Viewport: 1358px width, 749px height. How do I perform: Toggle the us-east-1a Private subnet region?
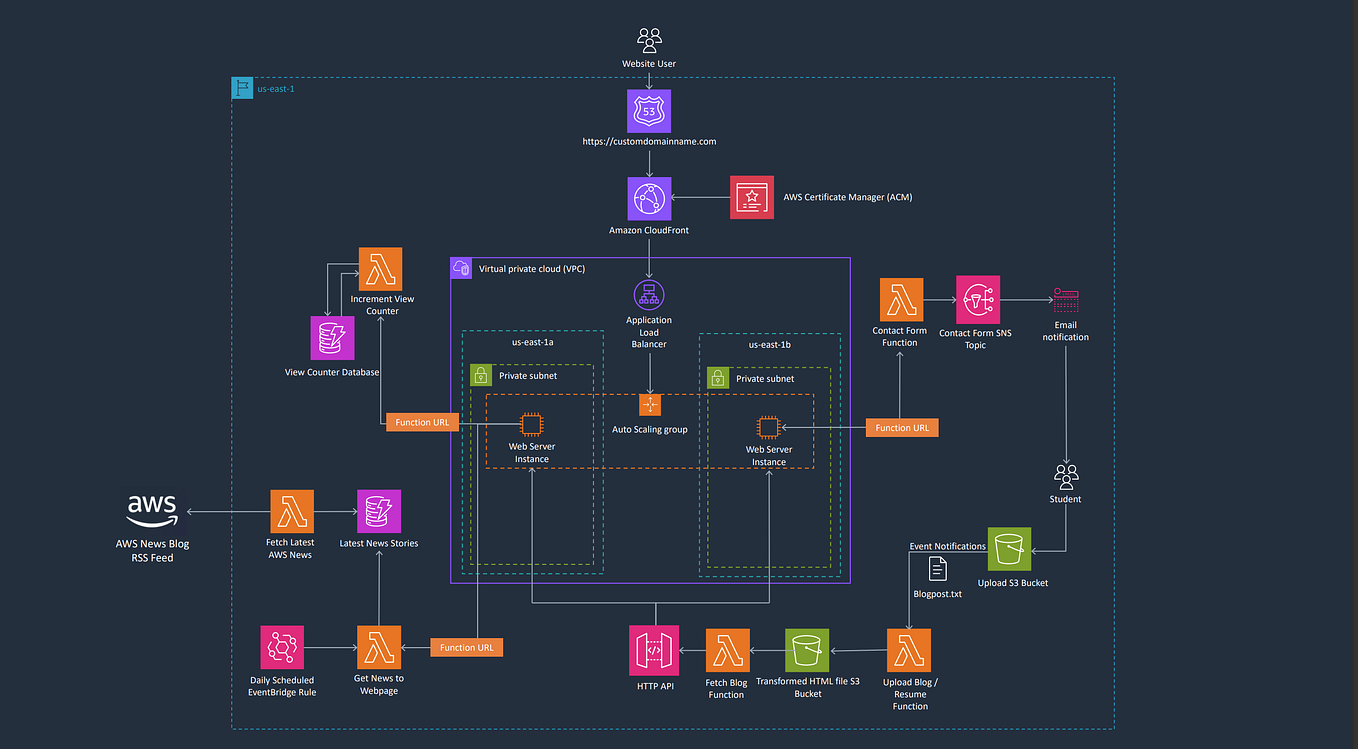pos(480,375)
